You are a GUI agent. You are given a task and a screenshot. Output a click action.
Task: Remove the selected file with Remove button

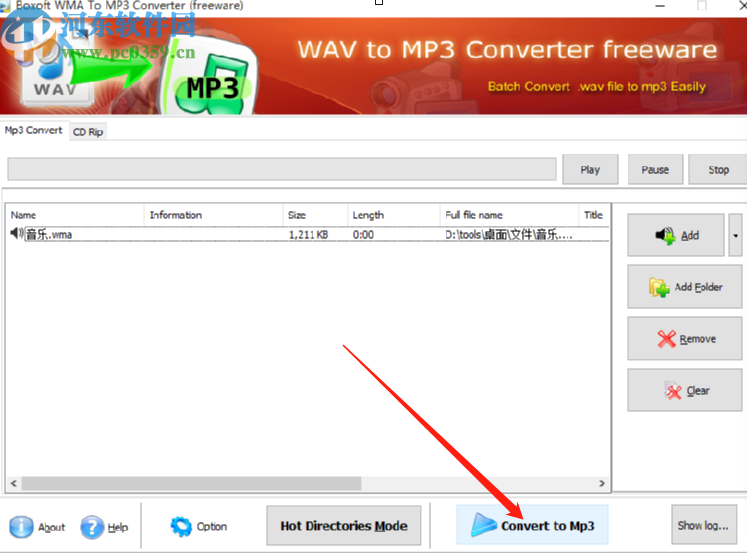pyautogui.click(x=685, y=339)
